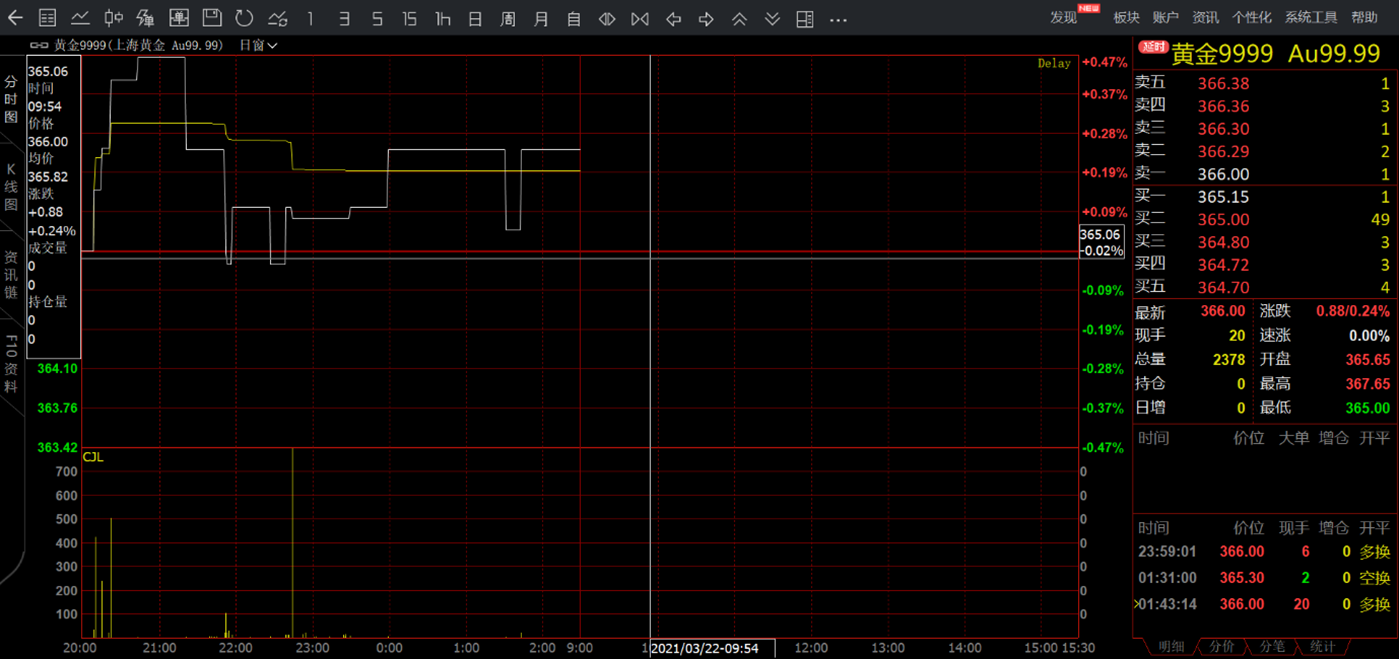This screenshot has height=659, width=1399.
Task: Select the candlestick K-line chart icon
Action: pyautogui.click(x=114, y=18)
